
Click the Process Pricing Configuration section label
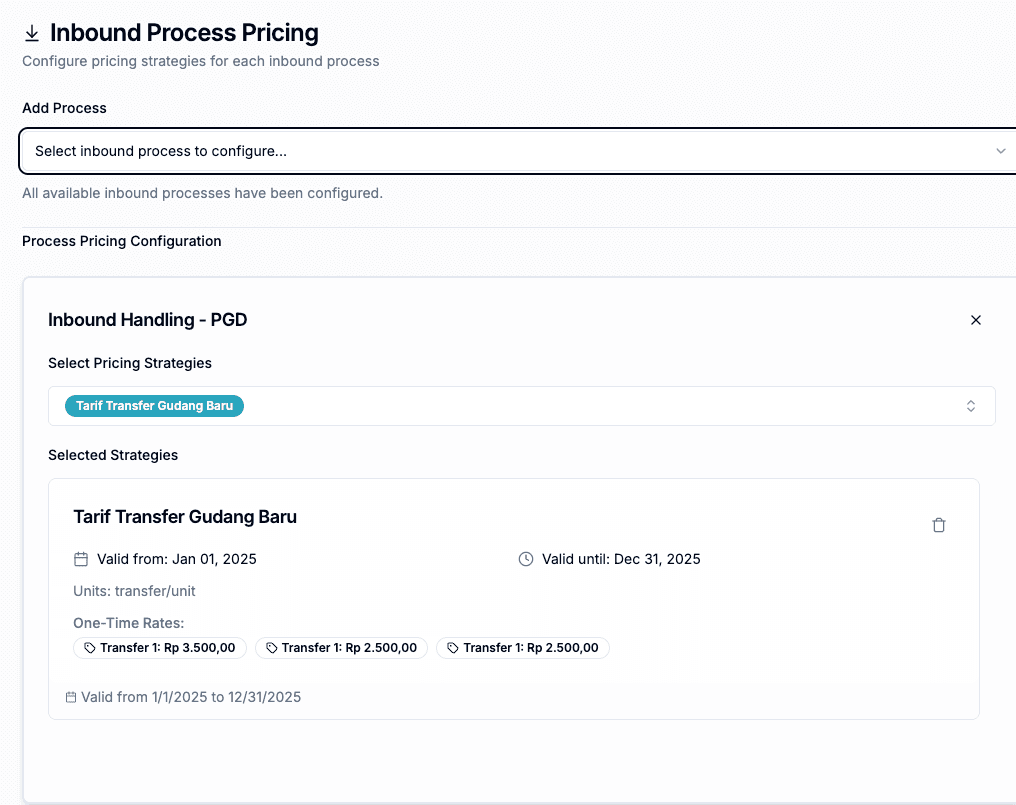(122, 241)
